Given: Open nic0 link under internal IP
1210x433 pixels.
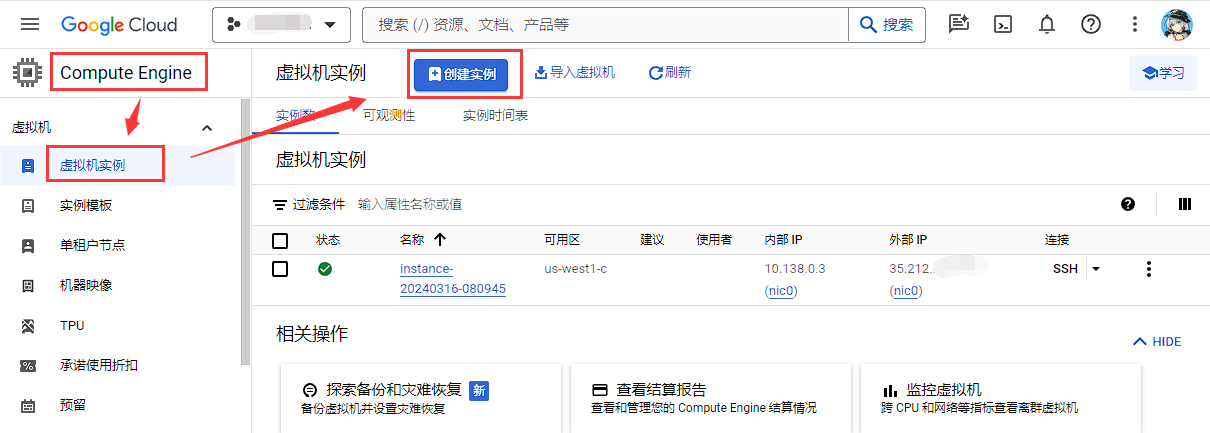Looking at the screenshot, I should (x=781, y=291).
